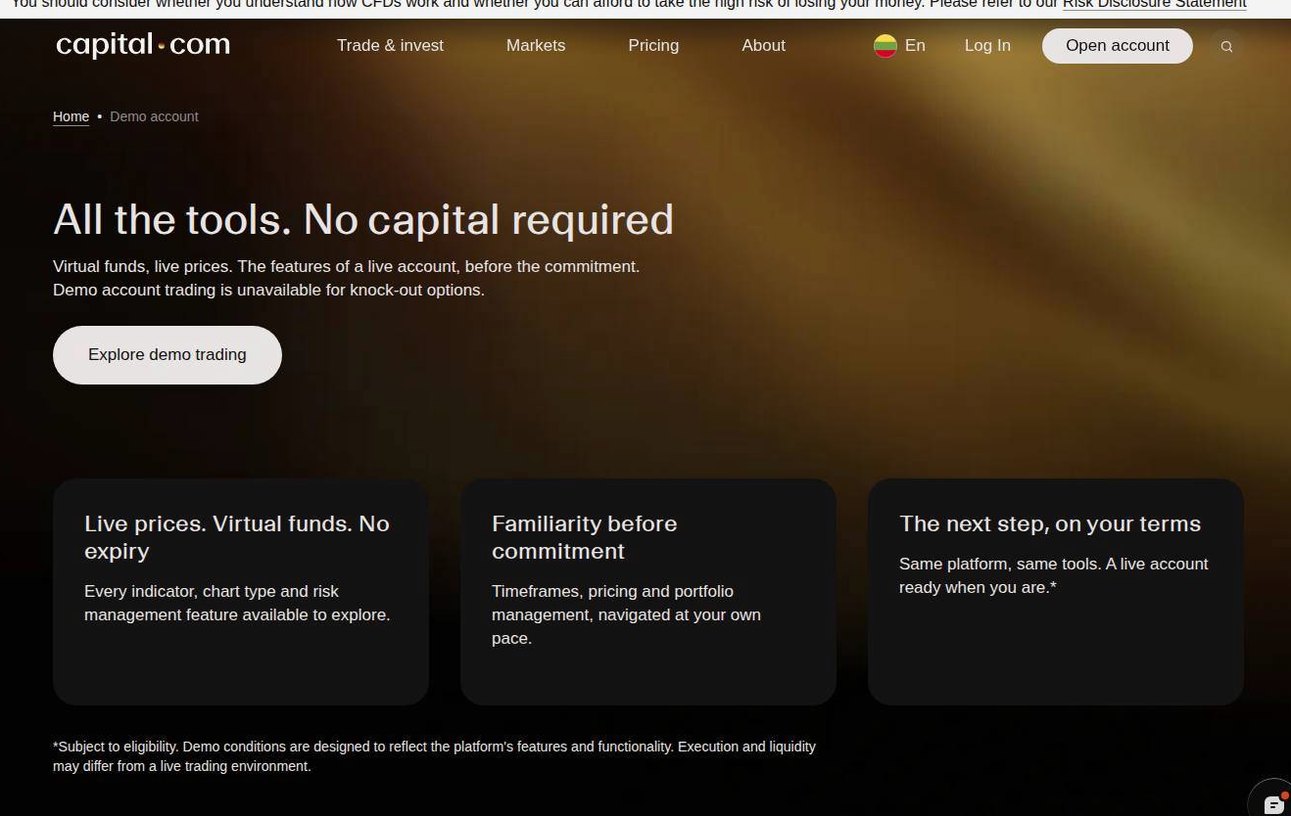Click text "Demo account trading is unavailable"
The width and height of the screenshot is (1291, 816).
(269, 290)
